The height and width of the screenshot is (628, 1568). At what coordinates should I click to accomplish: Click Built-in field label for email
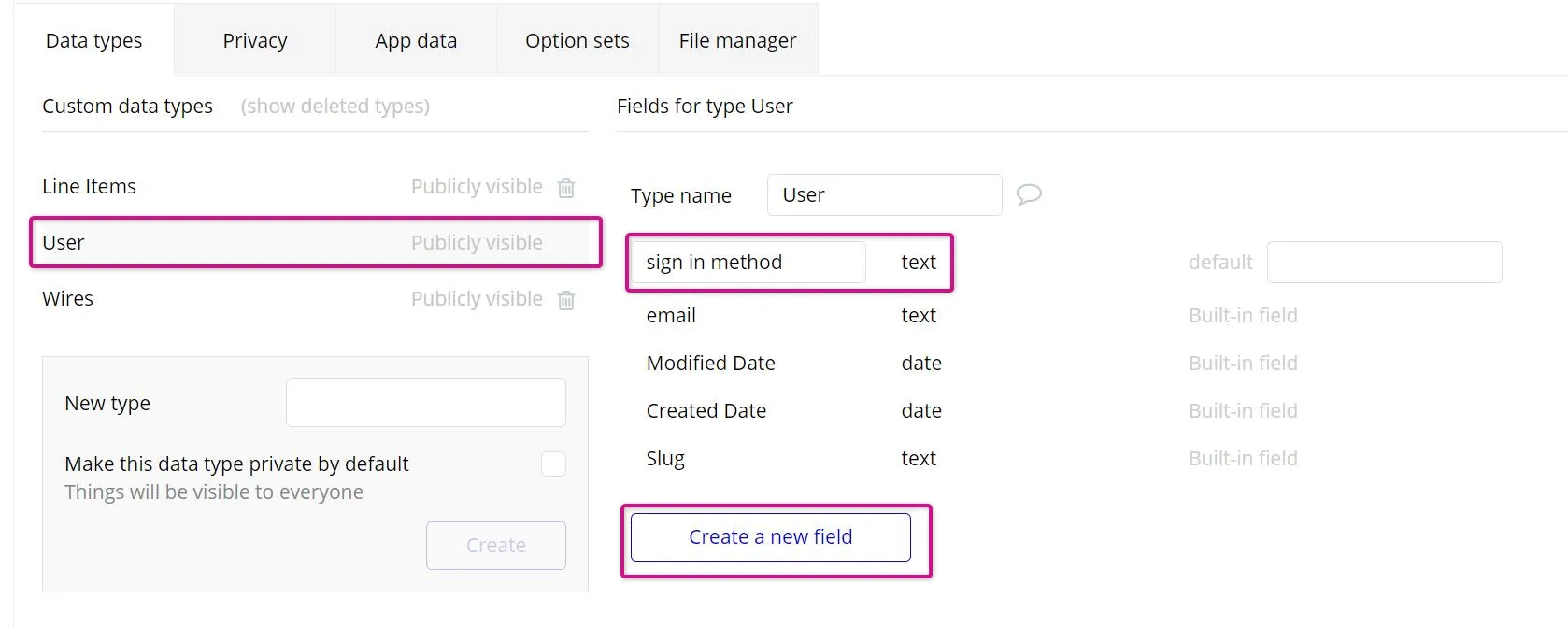tap(1243, 315)
